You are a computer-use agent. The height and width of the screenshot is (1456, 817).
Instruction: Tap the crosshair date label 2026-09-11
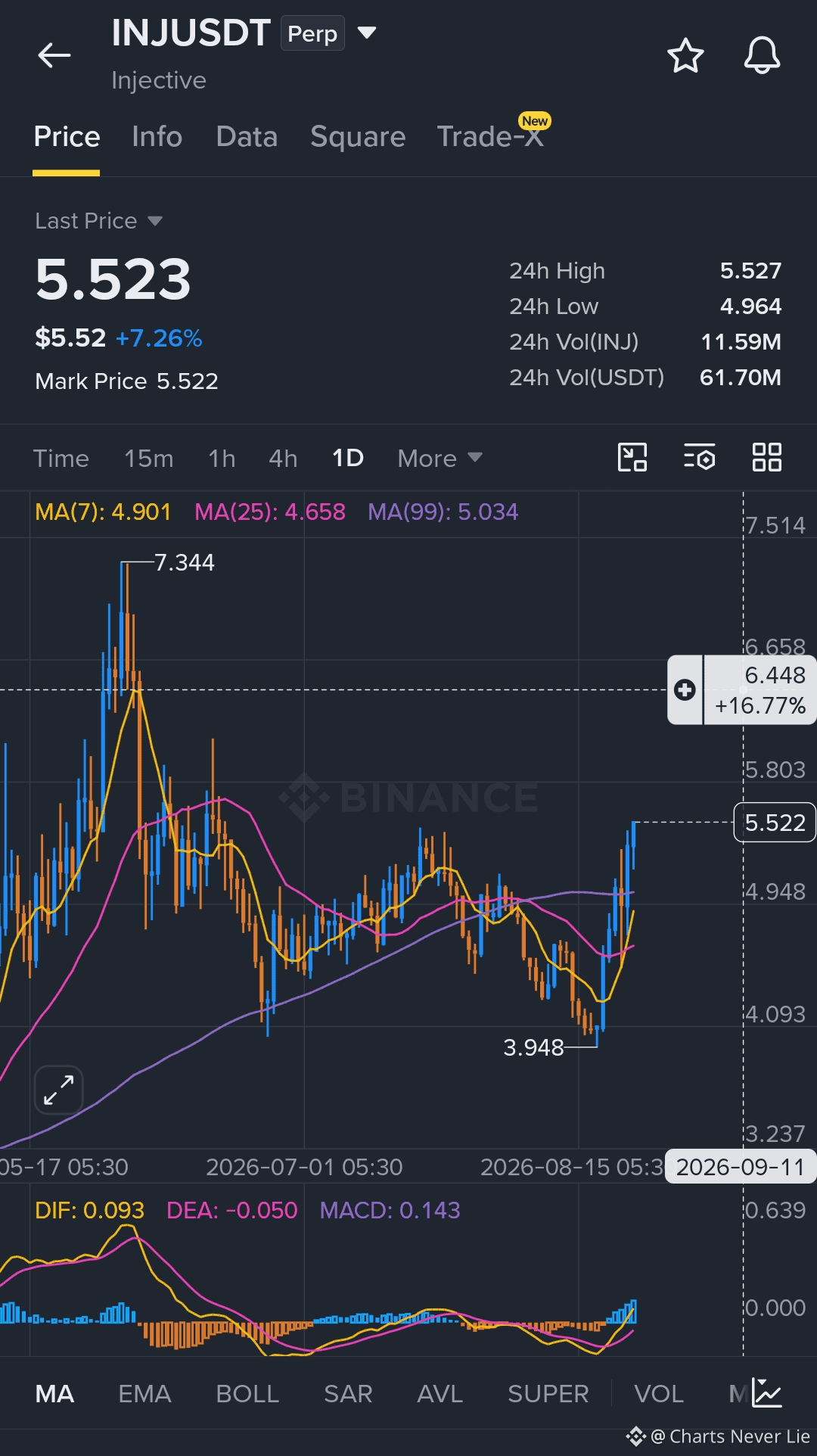coord(740,1166)
